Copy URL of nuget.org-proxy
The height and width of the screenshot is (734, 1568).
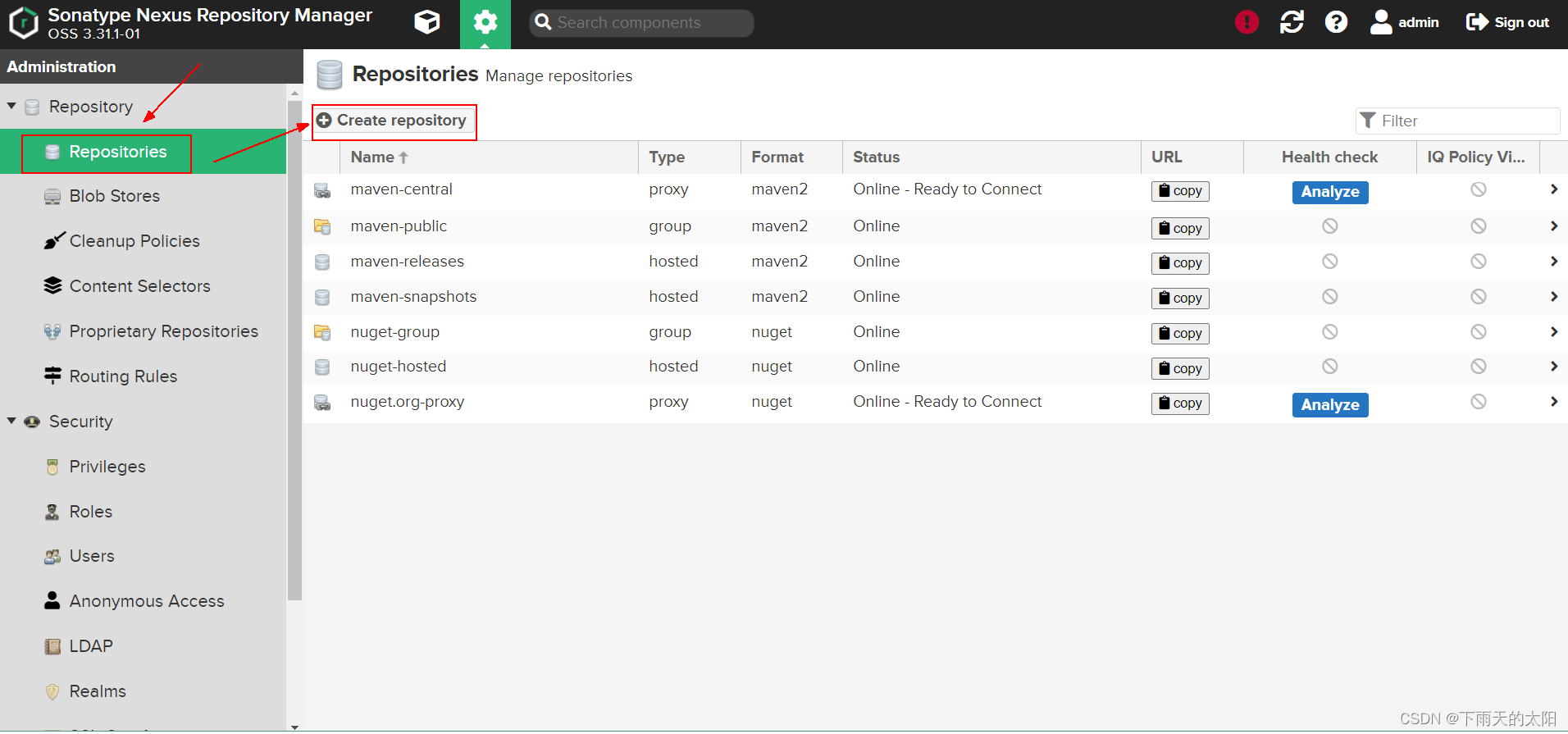click(1180, 403)
